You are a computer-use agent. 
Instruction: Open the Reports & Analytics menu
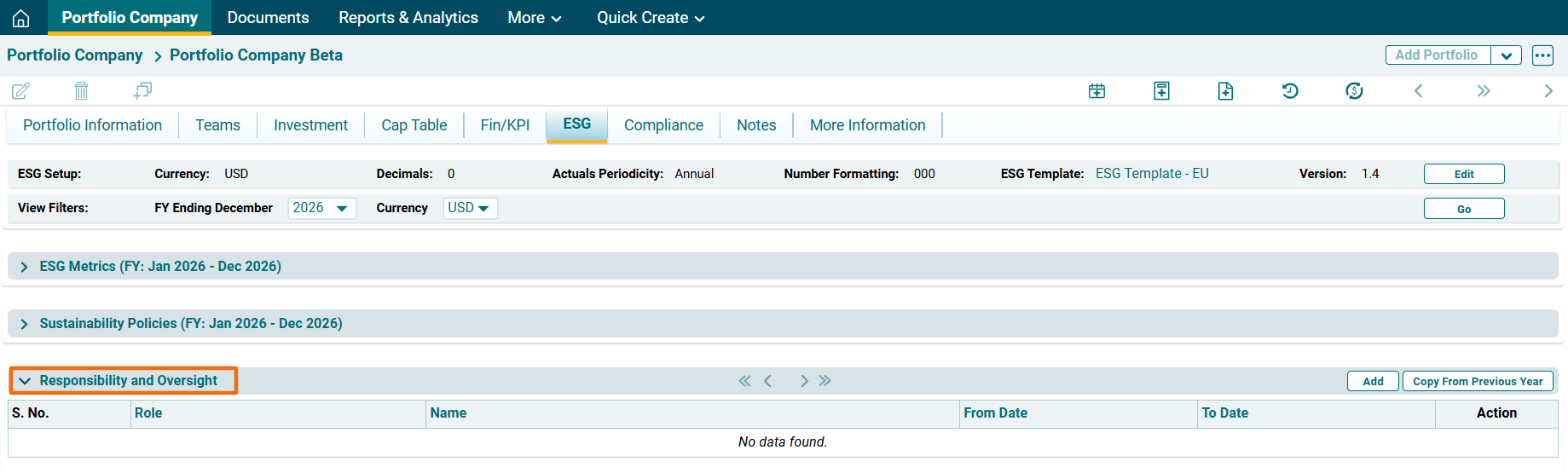pos(408,18)
